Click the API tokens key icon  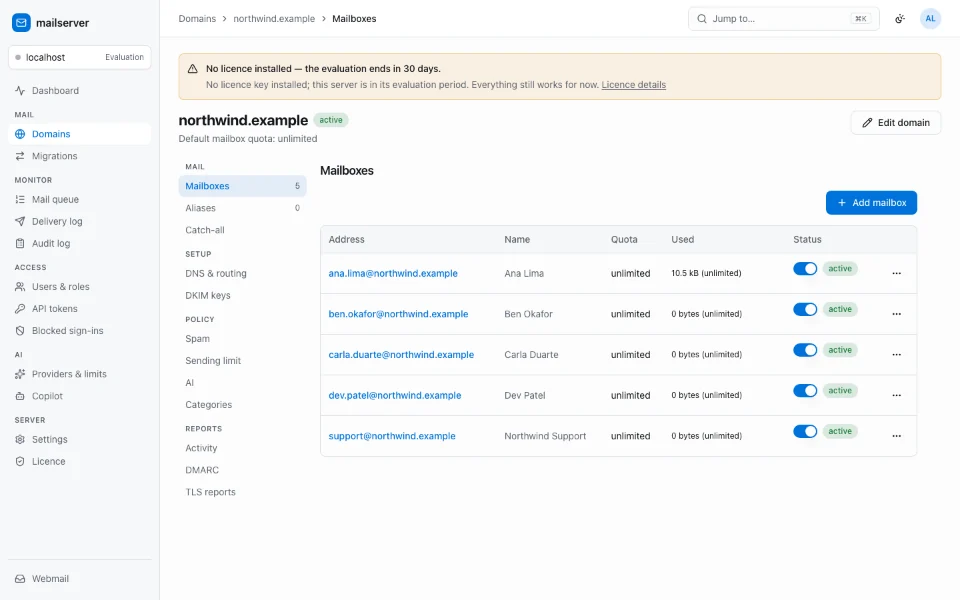click(20, 309)
